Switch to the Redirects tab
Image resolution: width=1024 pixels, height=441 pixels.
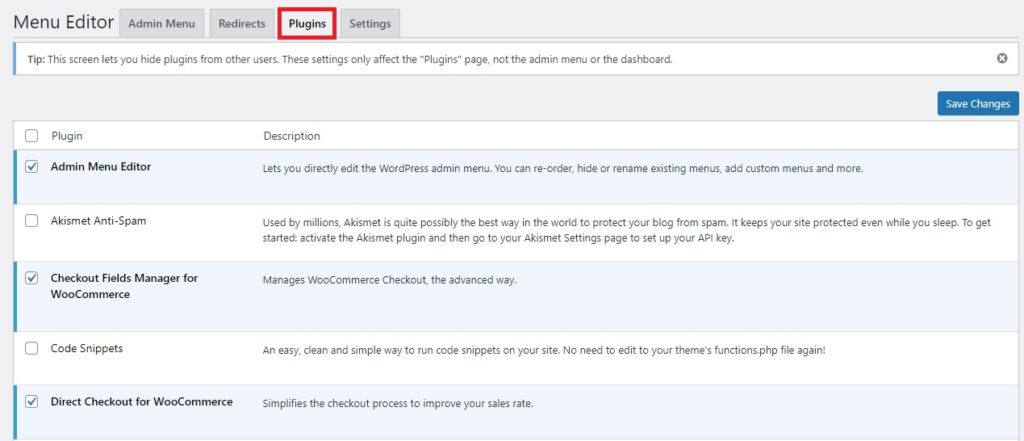point(242,24)
